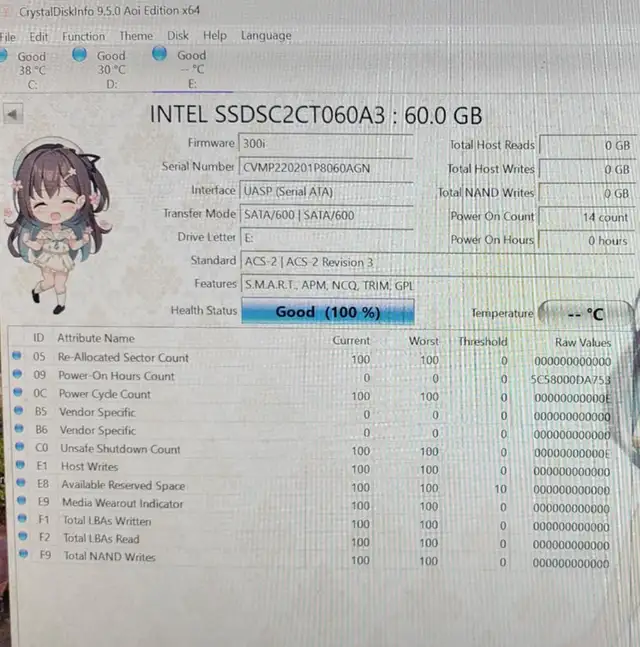Select the Total LBAs Read row
The image size is (640, 647).
pos(315,541)
